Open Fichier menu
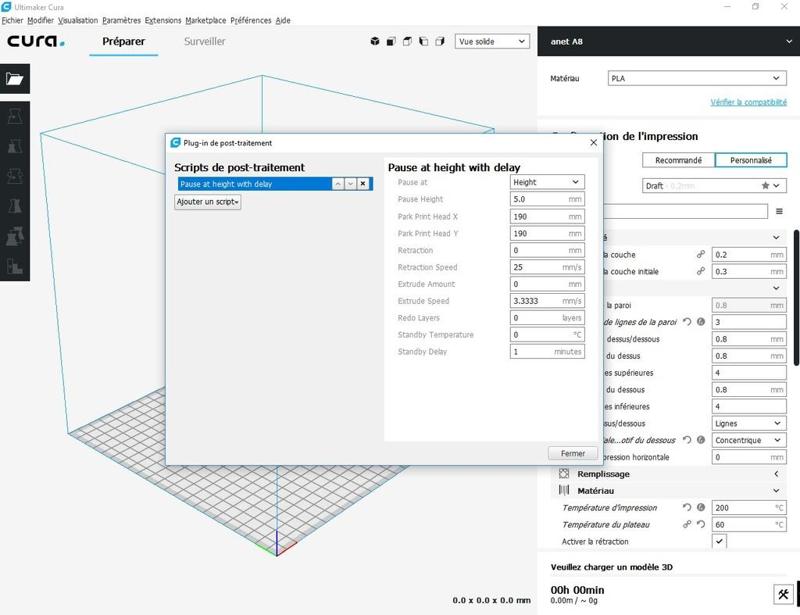Screen dimensions: 800x615 click(12, 20)
